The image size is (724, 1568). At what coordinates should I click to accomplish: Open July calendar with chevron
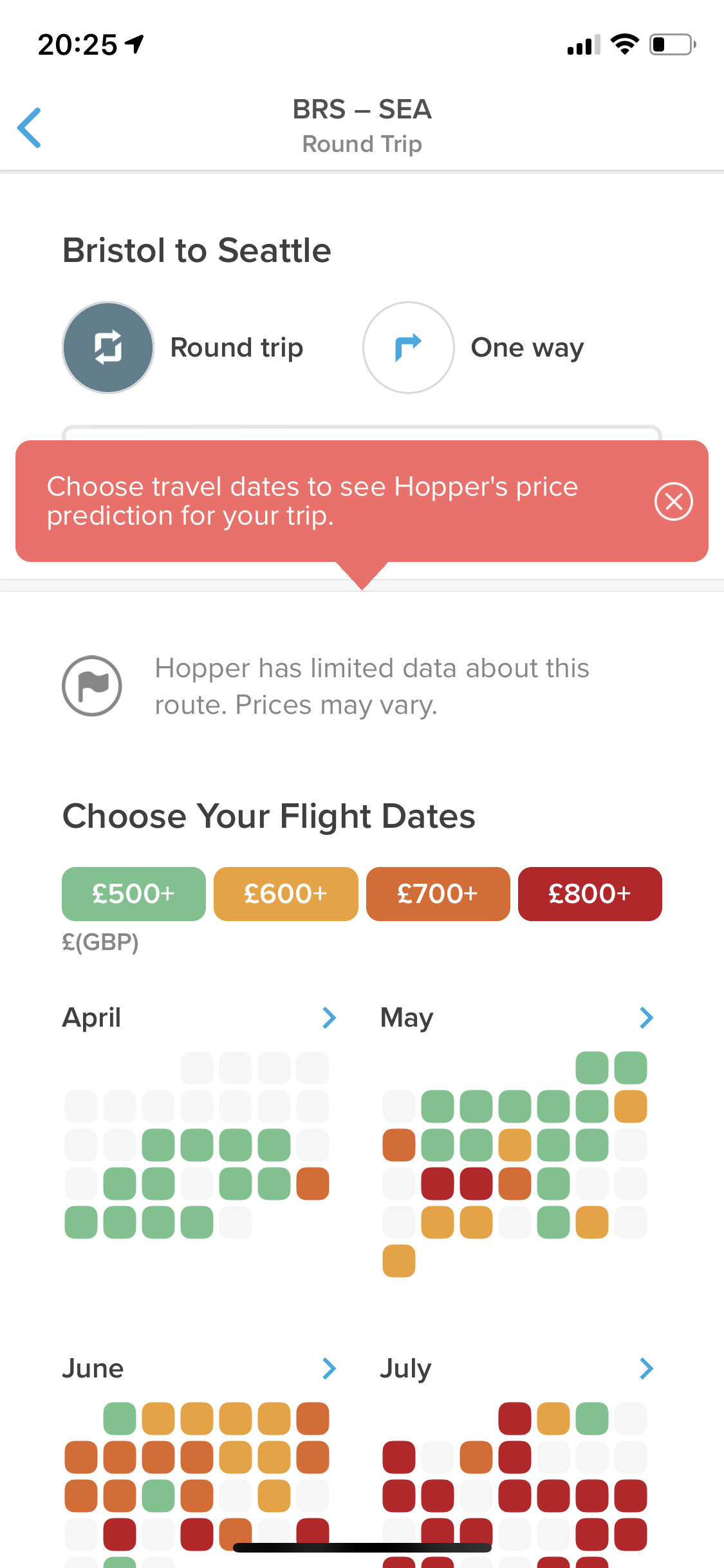pos(646,1368)
